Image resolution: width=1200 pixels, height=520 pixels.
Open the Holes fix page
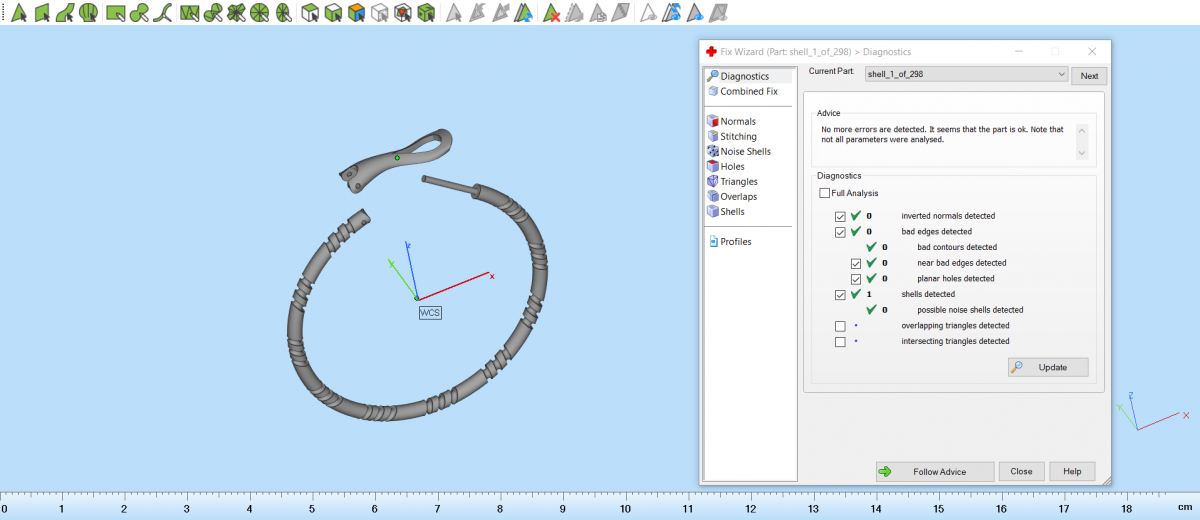pos(732,166)
